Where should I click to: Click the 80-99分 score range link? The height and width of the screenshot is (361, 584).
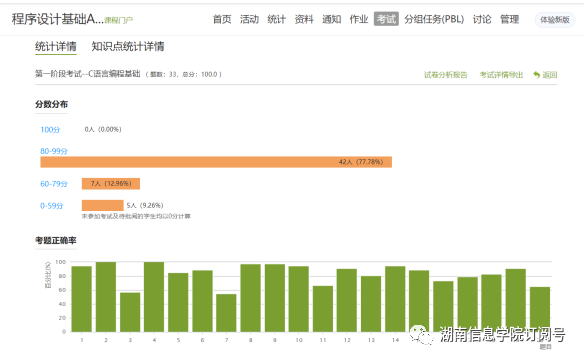click(x=54, y=151)
